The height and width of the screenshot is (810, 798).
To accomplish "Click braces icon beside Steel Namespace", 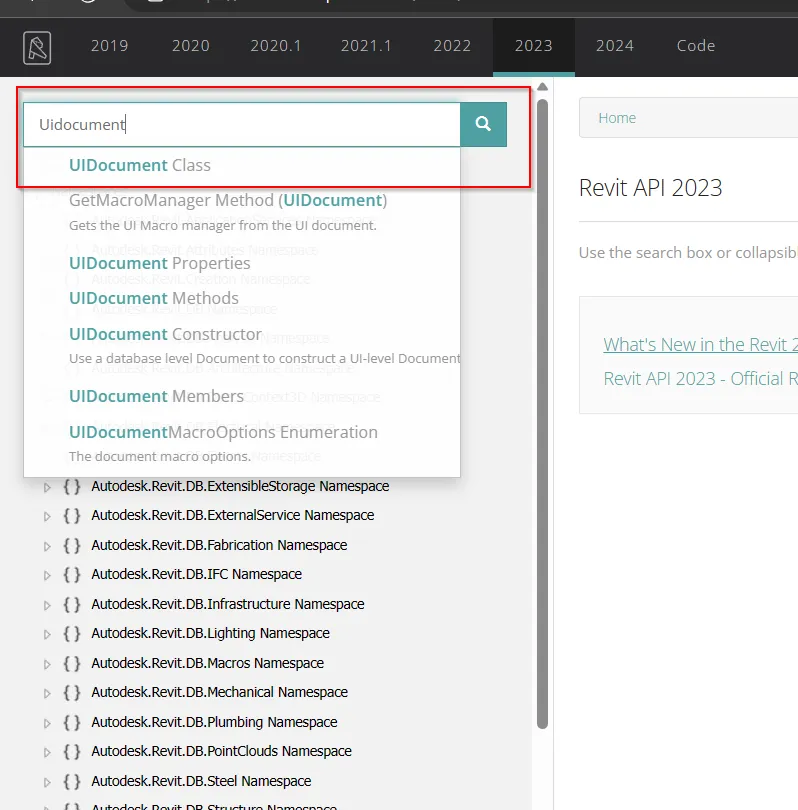I will pos(72,781).
